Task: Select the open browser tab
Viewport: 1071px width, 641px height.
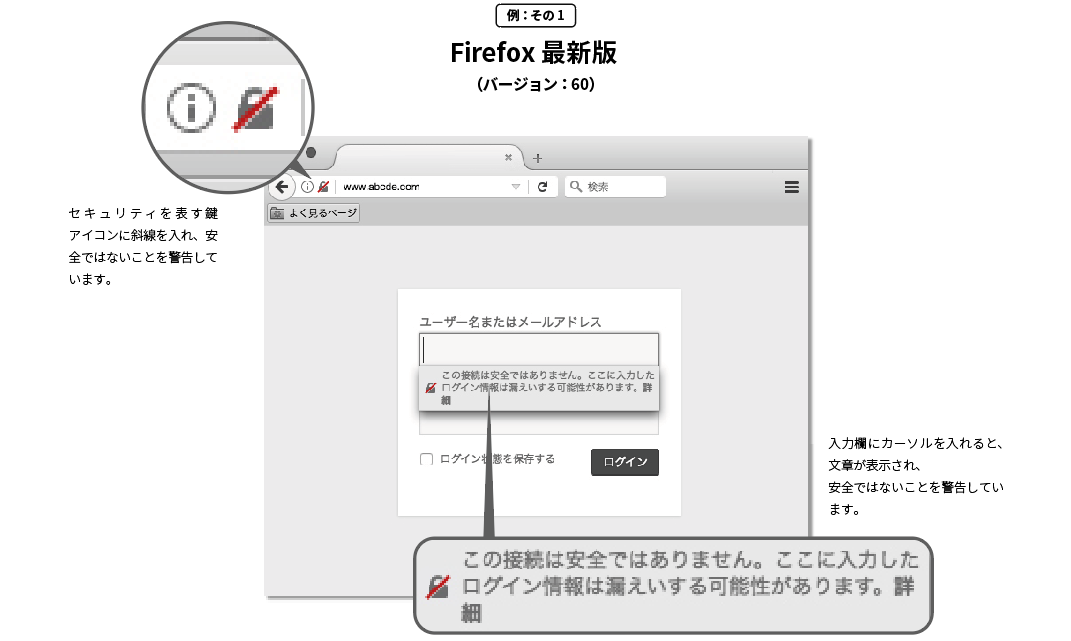Action: [429, 157]
